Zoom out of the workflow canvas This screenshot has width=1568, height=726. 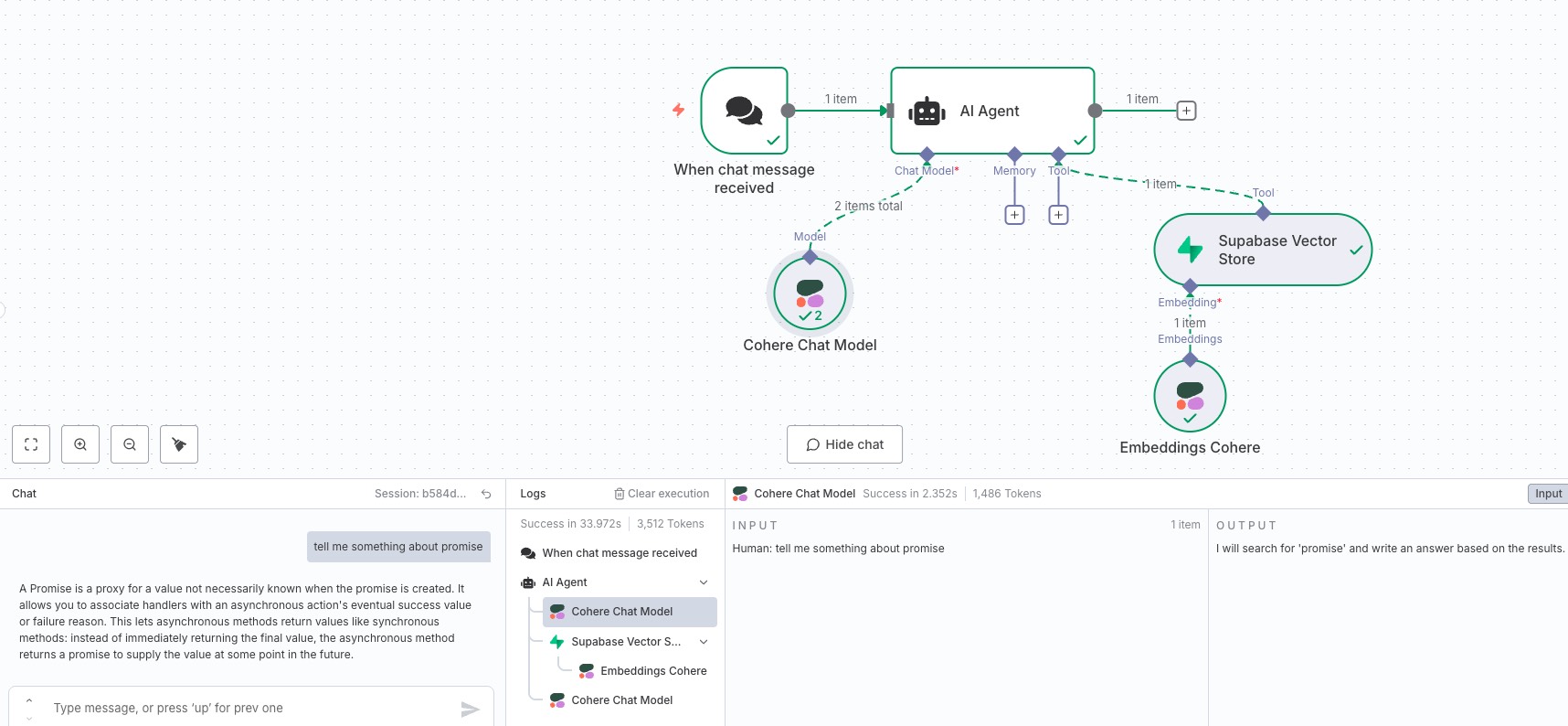coord(130,444)
